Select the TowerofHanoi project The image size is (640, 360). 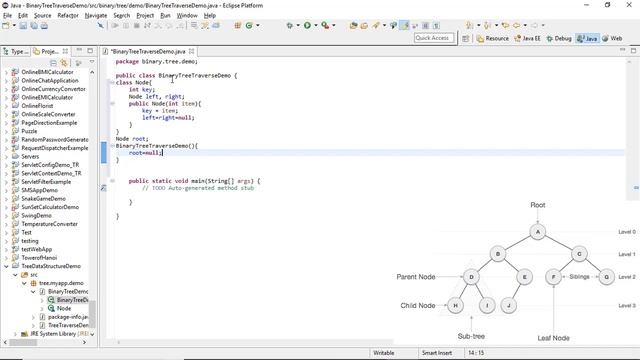(39, 258)
